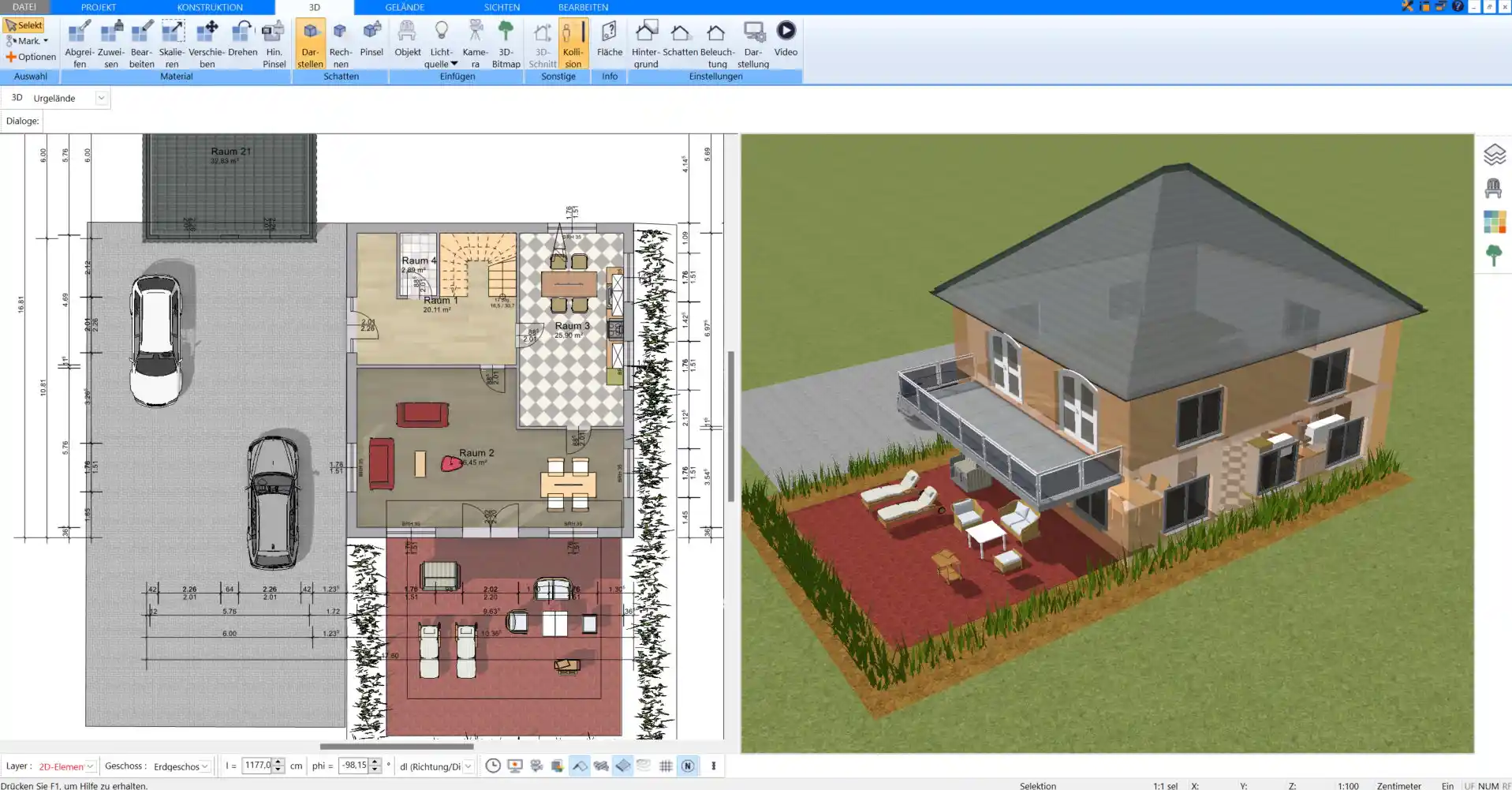Toggle the Kollision detection mode
This screenshot has width=1512, height=790.
tap(573, 41)
